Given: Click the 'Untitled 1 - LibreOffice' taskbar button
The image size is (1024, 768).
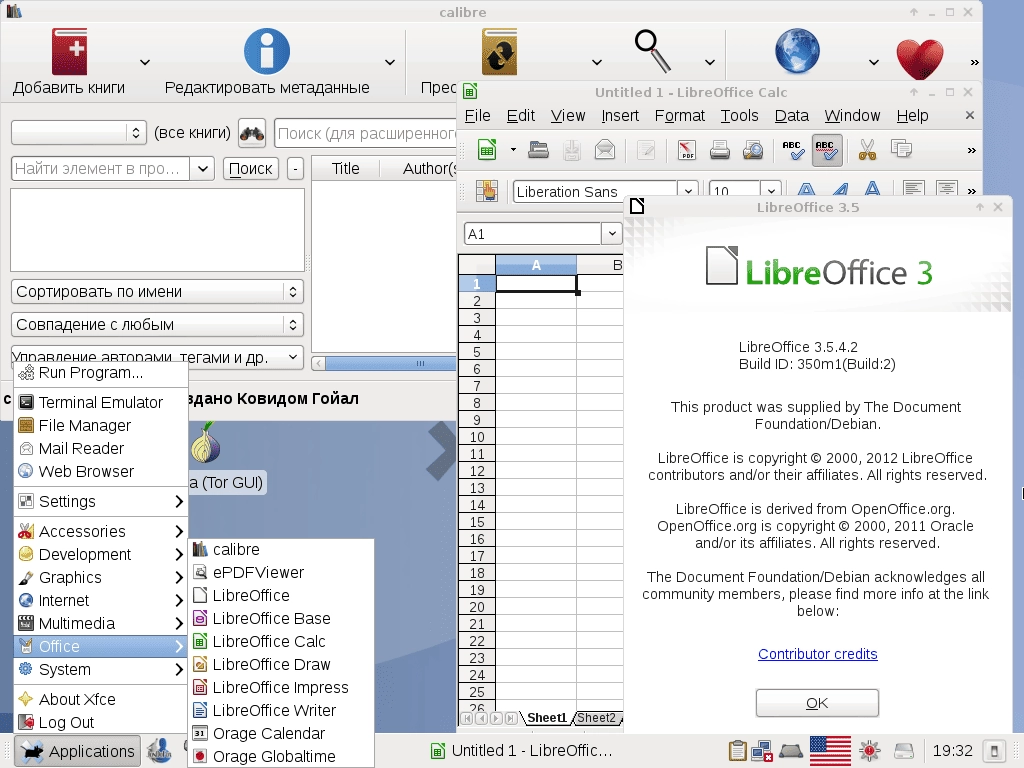Looking at the screenshot, I should point(522,751).
